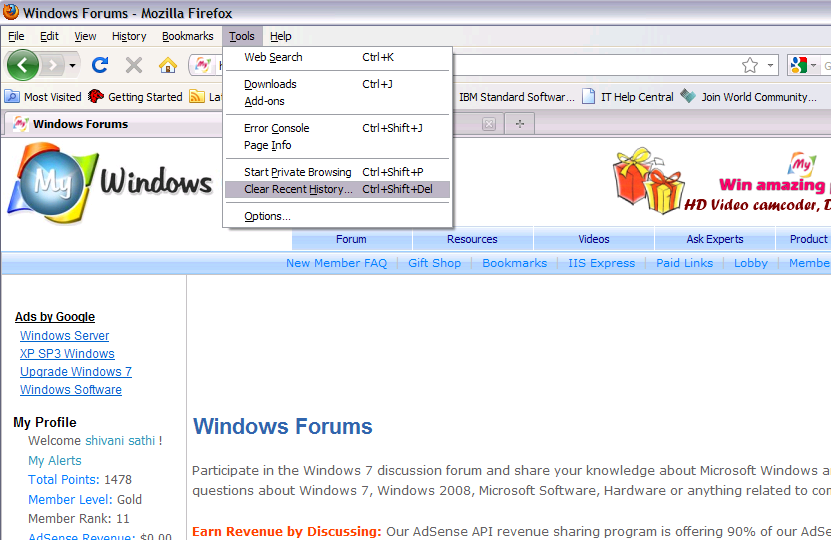Open the Getting Started bookmark
Image resolution: width=831 pixels, height=540 pixels.
point(135,97)
